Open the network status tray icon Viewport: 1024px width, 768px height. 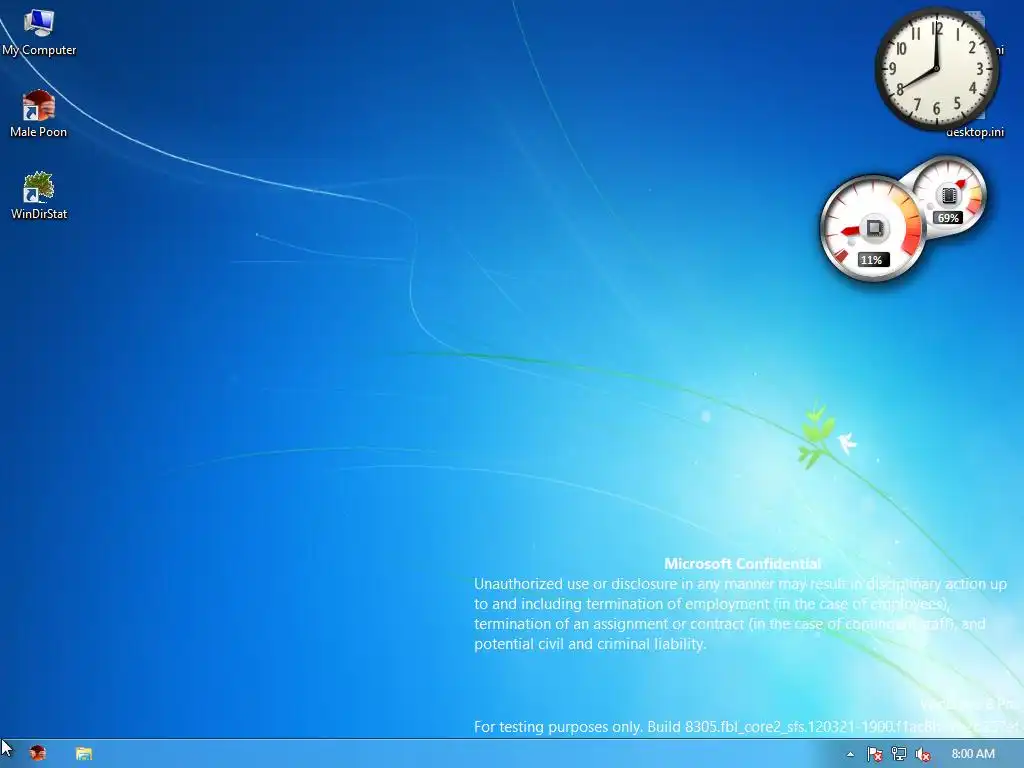click(x=899, y=754)
